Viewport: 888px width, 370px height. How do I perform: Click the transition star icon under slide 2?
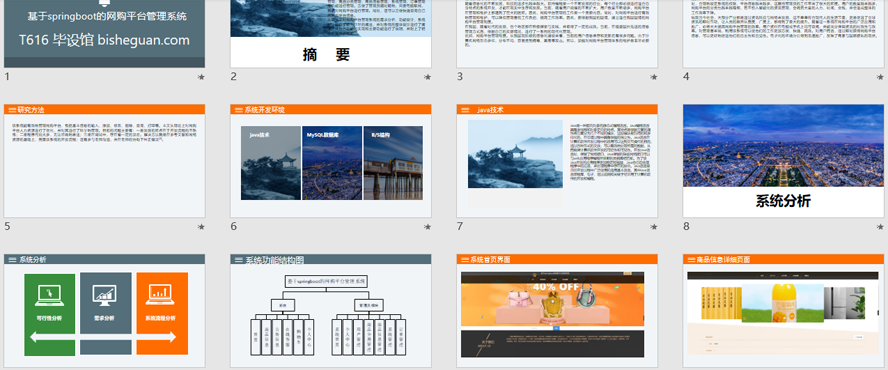coord(428,77)
